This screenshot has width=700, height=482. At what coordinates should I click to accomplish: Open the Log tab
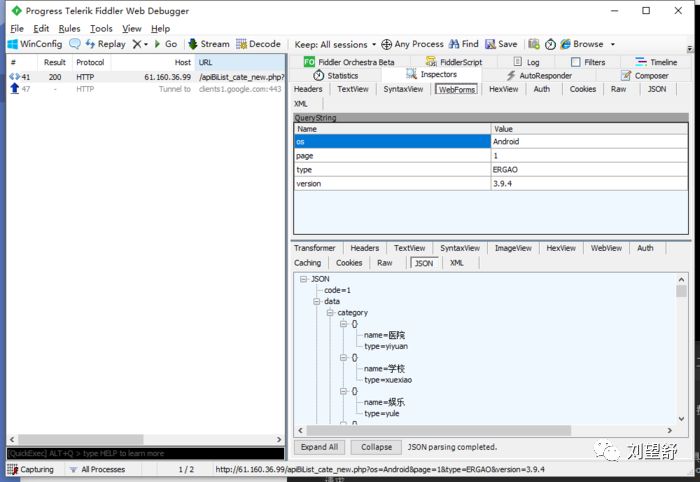click(x=526, y=62)
